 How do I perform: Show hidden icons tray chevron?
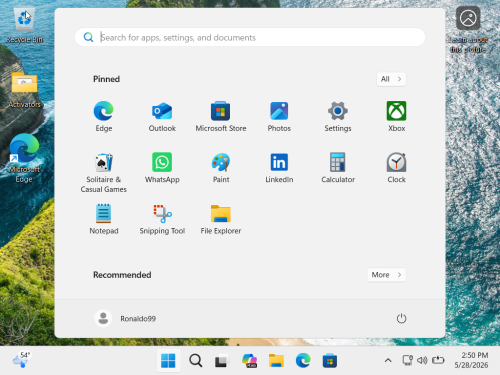click(x=388, y=360)
